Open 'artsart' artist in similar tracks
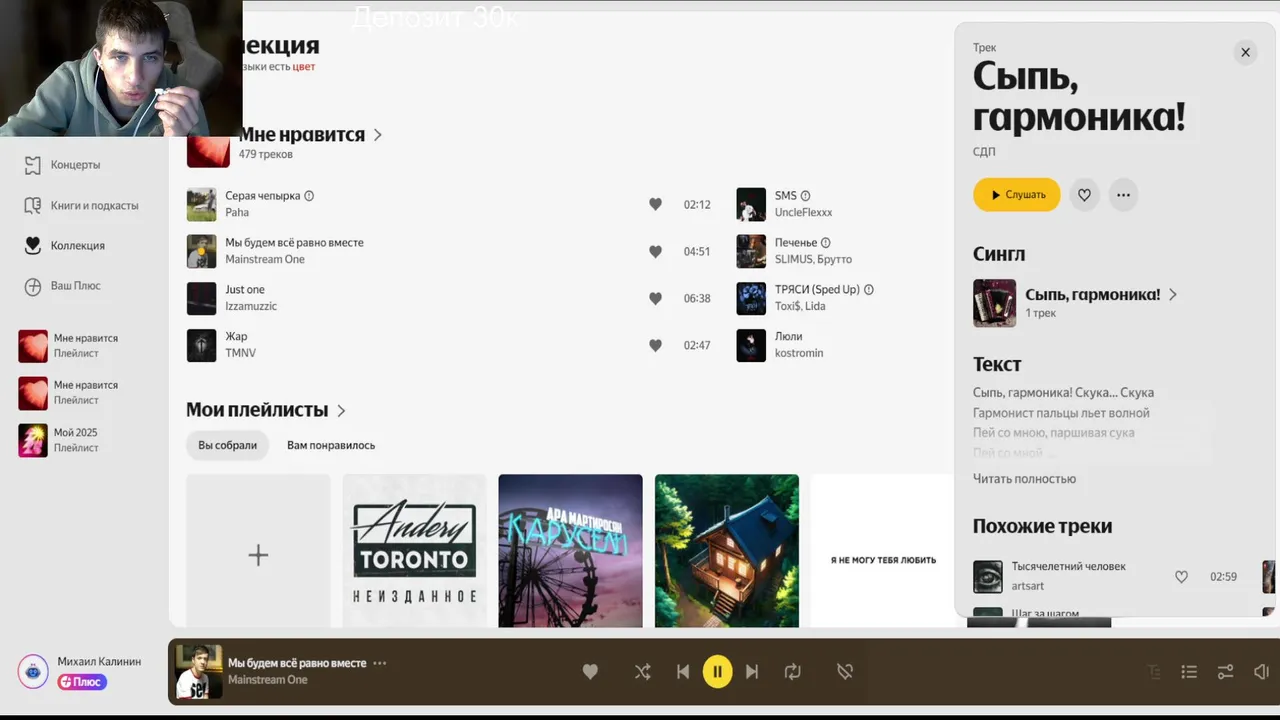The height and width of the screenshot is (720, 1280). click(1027, 586)
